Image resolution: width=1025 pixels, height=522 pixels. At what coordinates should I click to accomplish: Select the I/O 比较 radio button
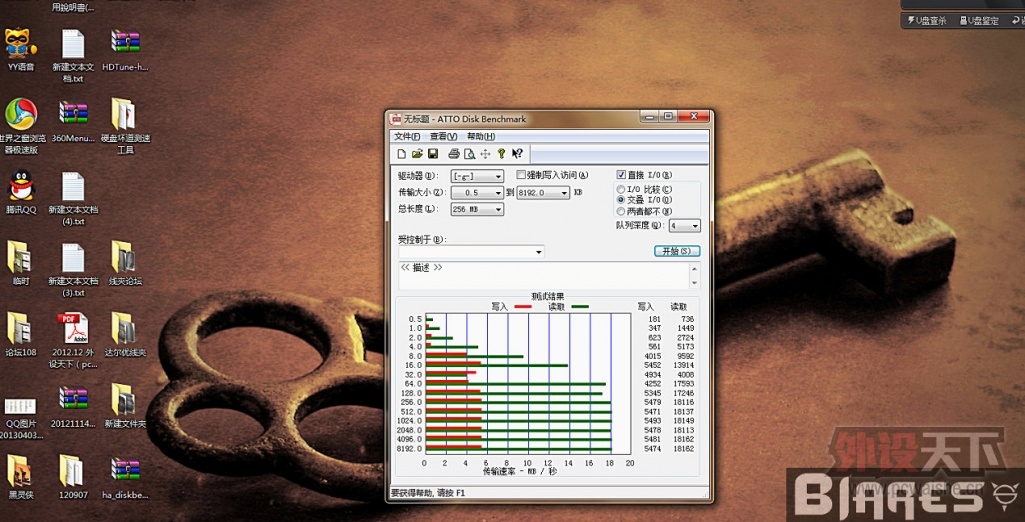click(x=620, y=189)
